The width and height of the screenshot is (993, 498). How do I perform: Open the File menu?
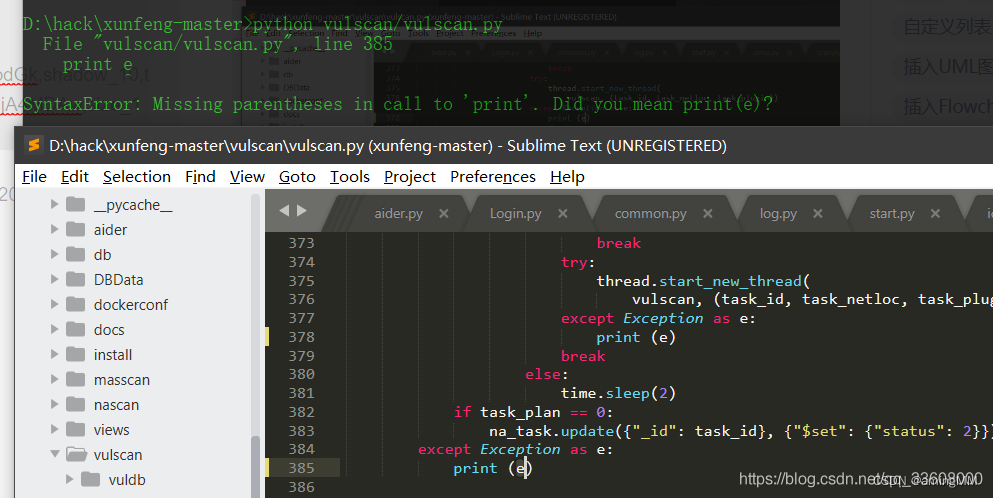point(34,177)
